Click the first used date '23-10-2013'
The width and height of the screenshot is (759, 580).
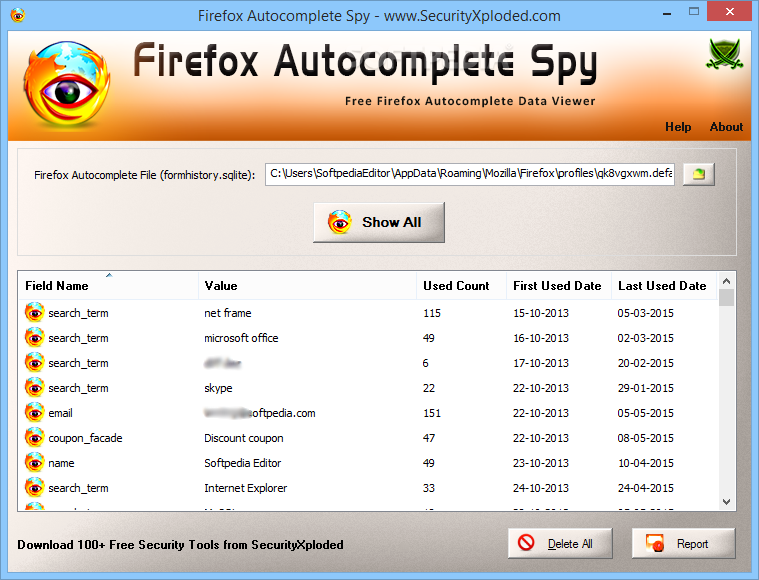coord(541,463)
